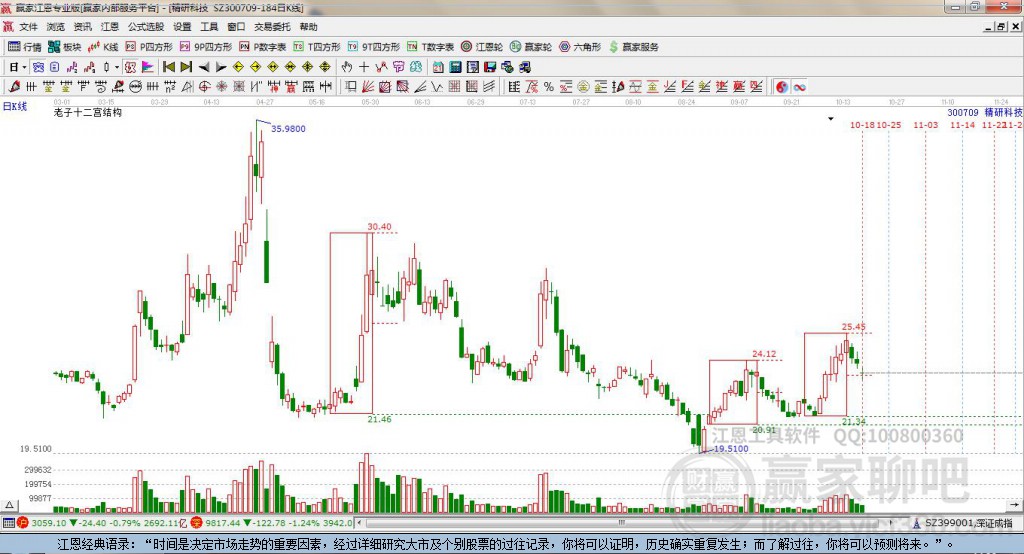Open the K线 chart view
The image size is (1024, 554).
coord(103,47)
